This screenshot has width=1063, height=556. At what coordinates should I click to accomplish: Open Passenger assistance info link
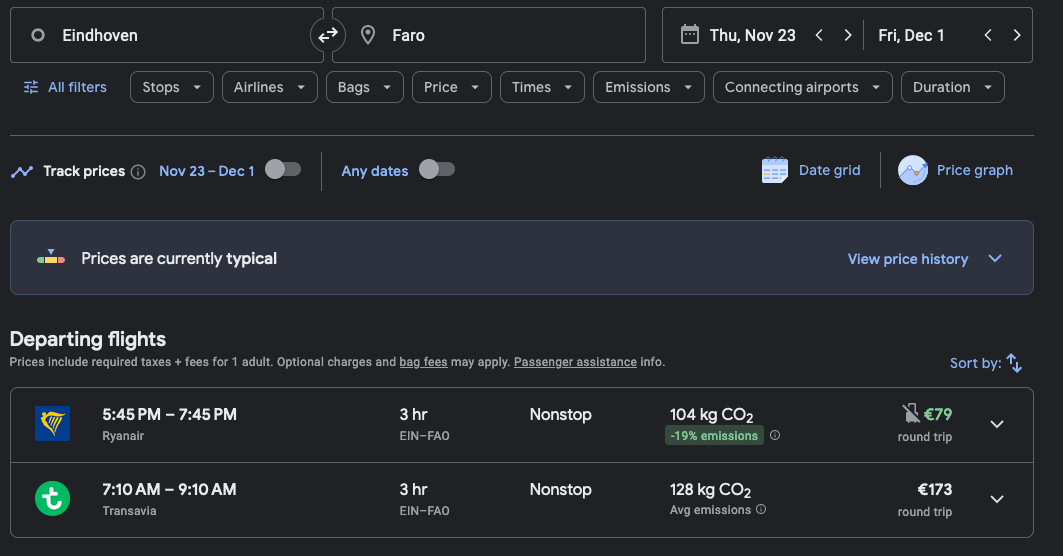[575, 362]
